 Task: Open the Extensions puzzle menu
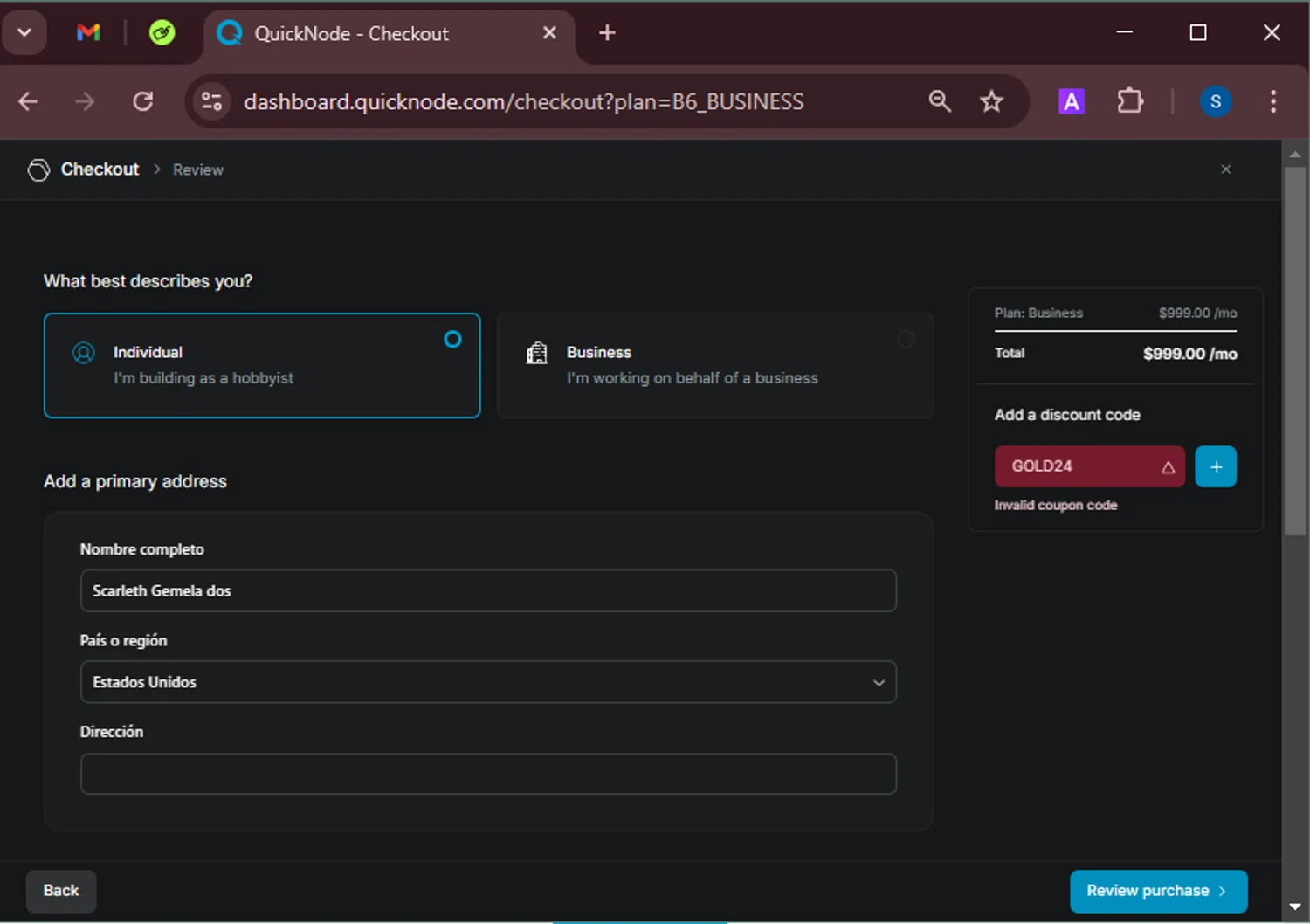point(1130,101)
